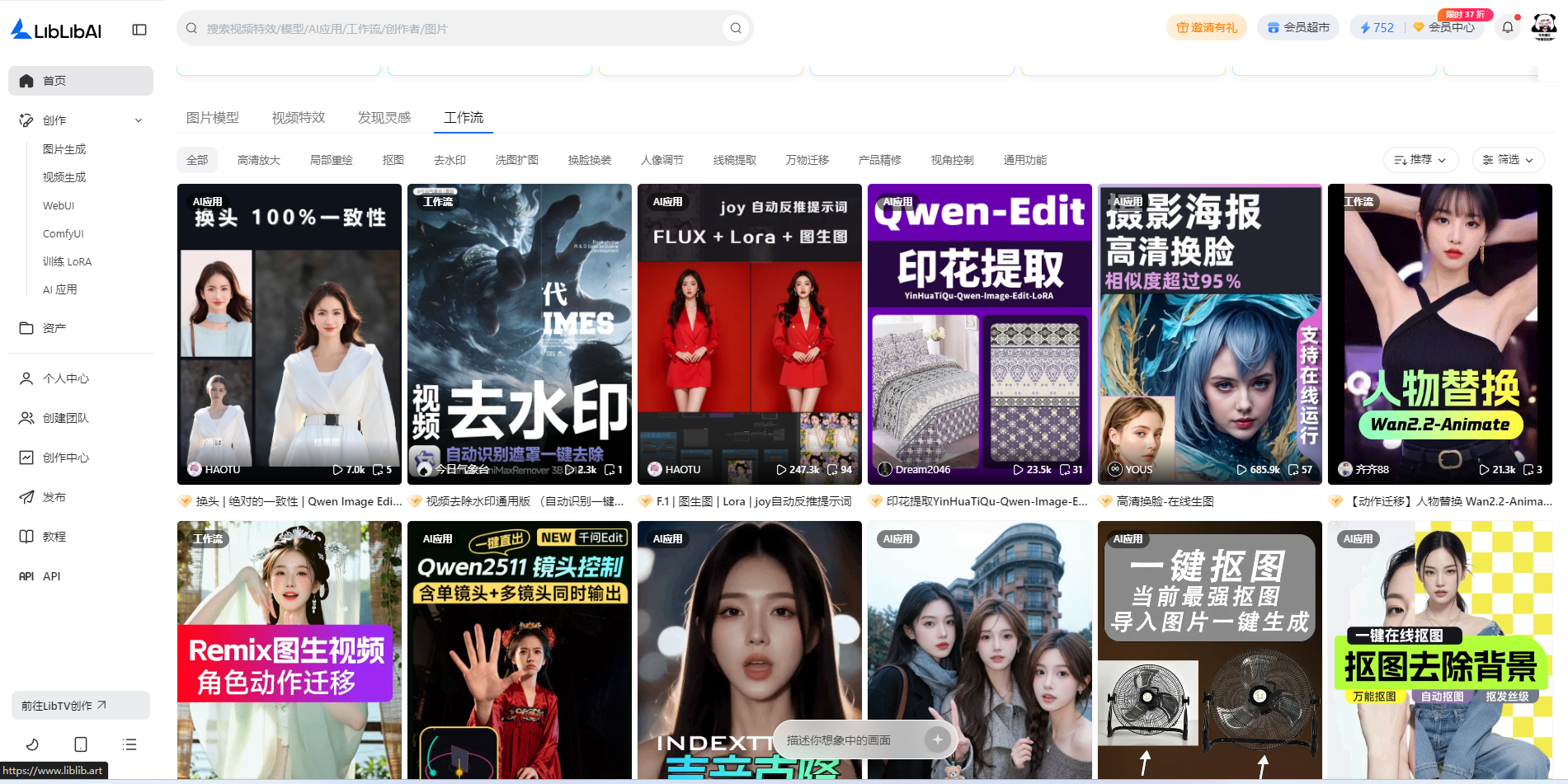
Task: Open the 推荐 sort dropdown
Action: (1420, 160)
